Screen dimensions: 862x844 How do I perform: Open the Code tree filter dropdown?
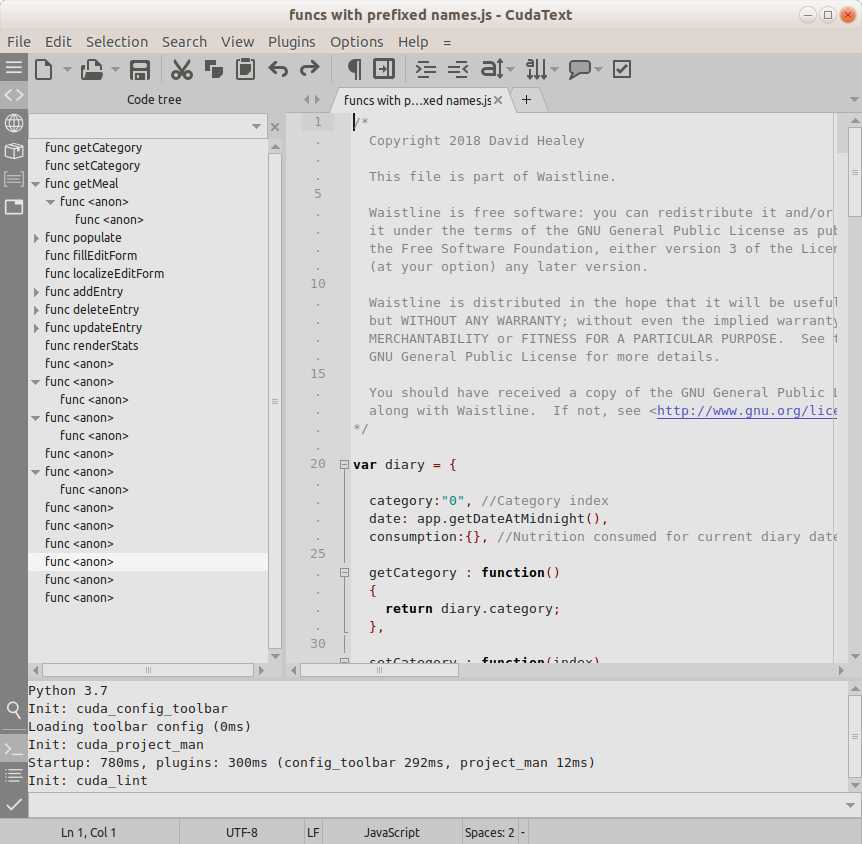point(257,127)
